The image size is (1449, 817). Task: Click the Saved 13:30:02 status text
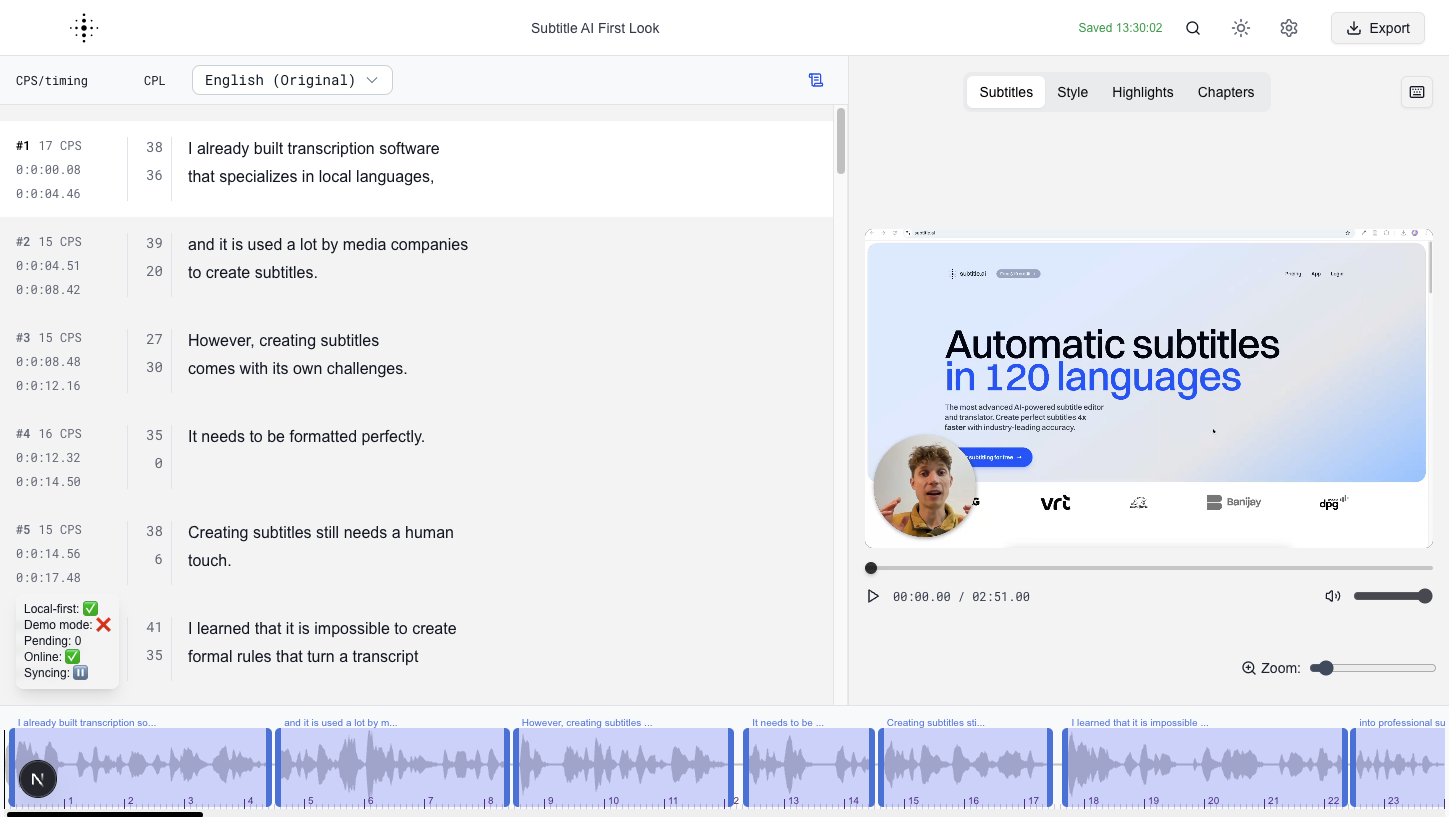coord(1119,28)
